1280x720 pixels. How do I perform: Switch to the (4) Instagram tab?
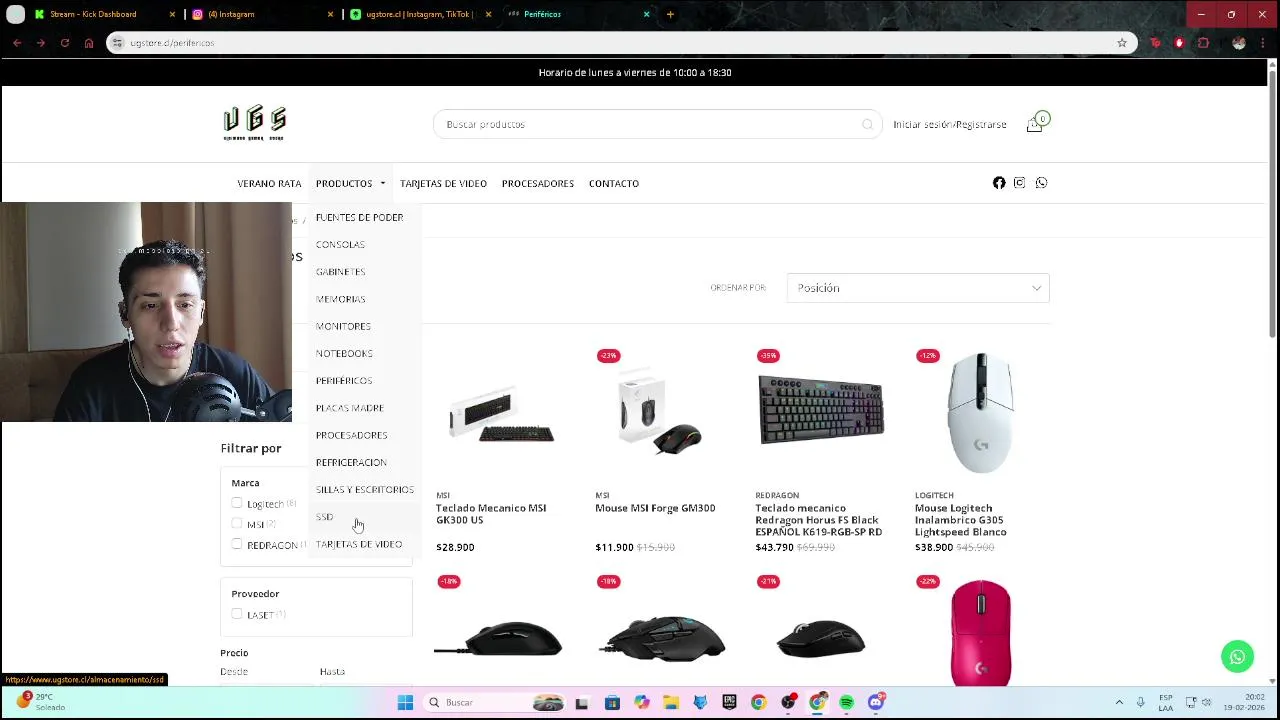pyautogui.click(x=231, y=14)
